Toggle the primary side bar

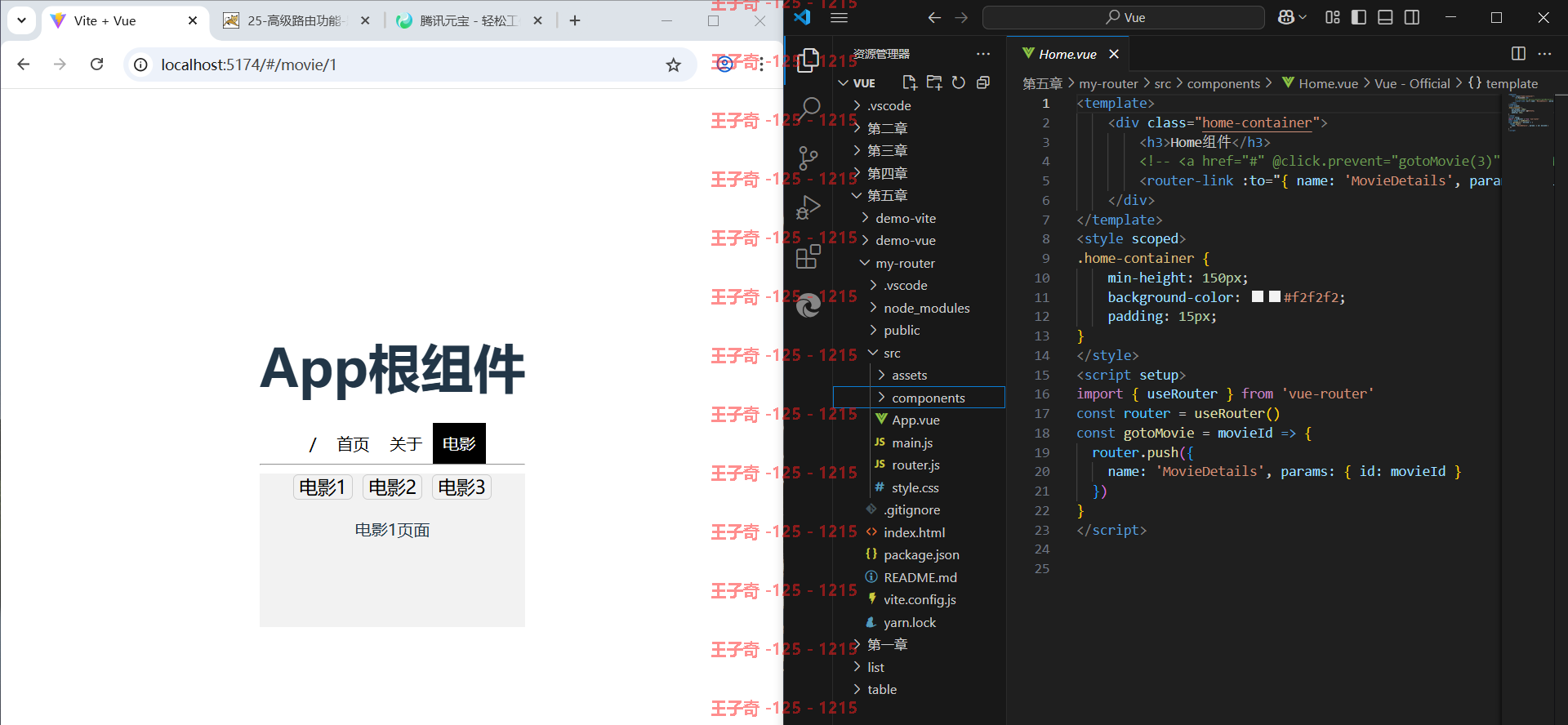(1359, 17)
